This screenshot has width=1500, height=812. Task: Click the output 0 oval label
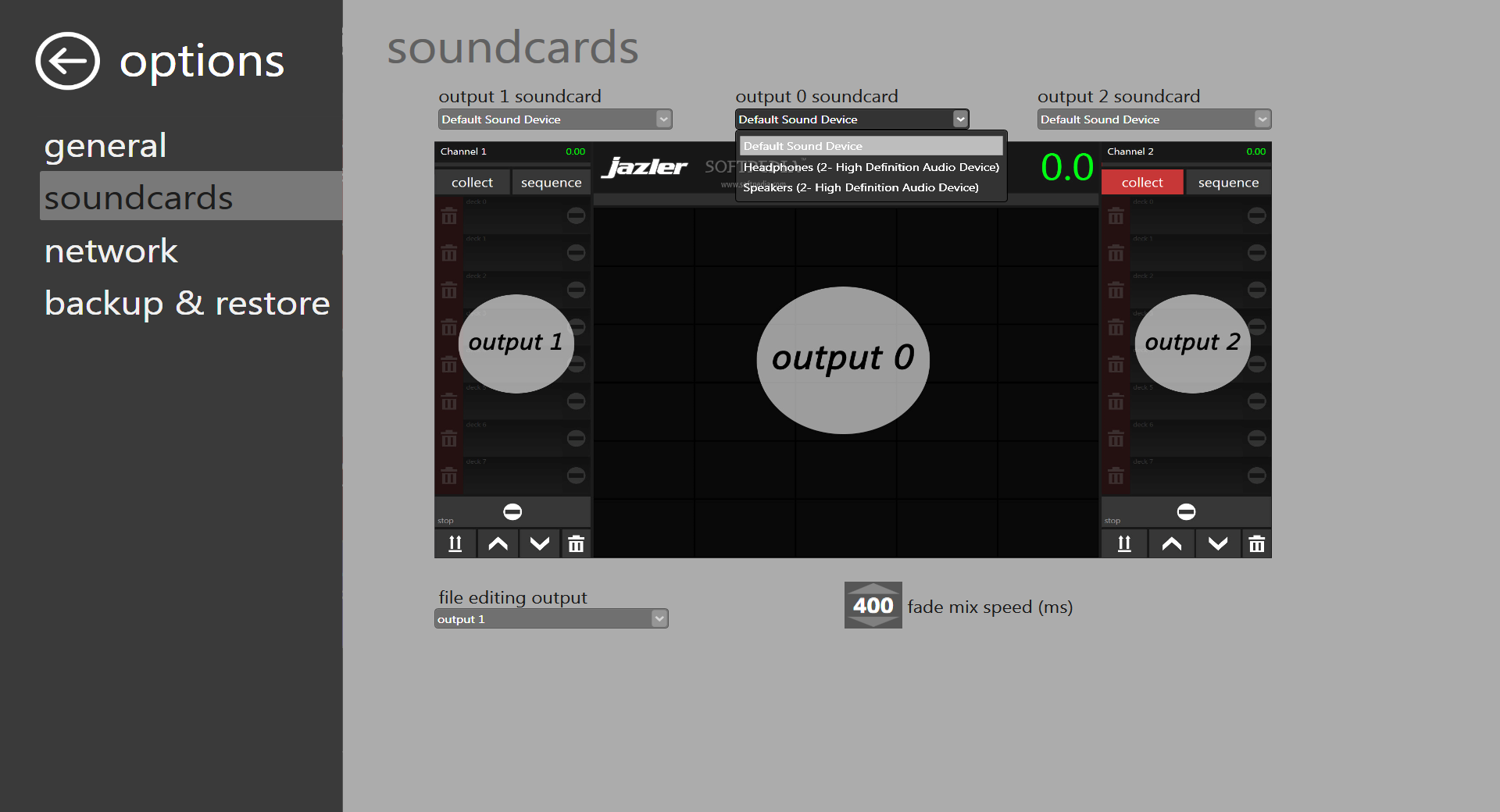843,360
